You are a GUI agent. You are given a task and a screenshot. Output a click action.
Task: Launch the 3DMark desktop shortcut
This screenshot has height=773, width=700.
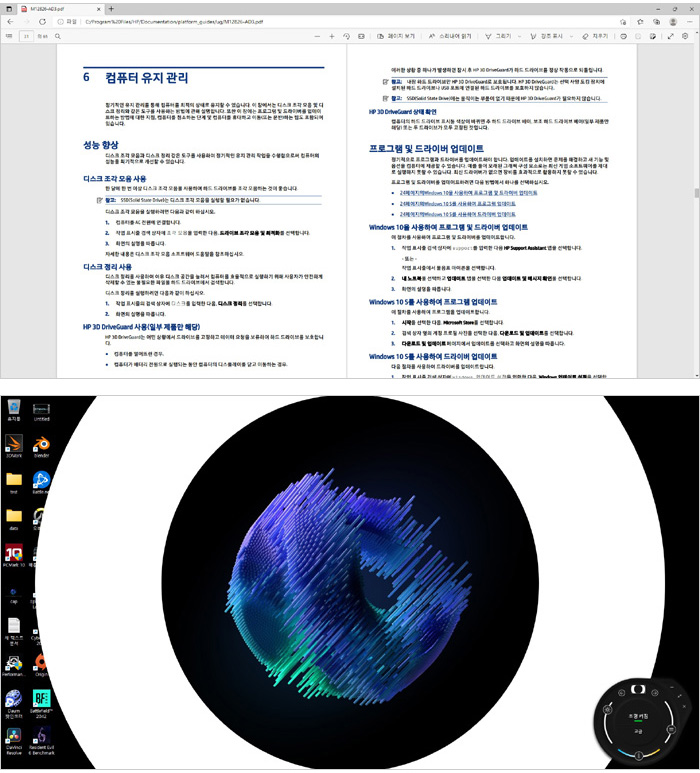point(14,446)
